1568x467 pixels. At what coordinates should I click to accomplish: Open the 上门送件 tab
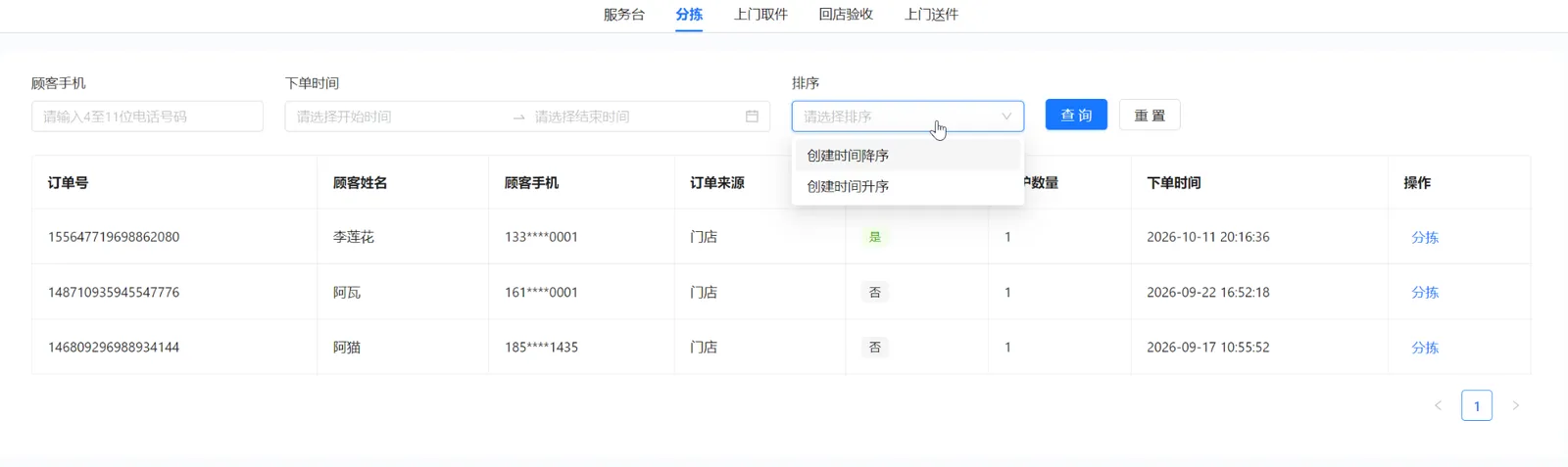(x=931, y=15)
